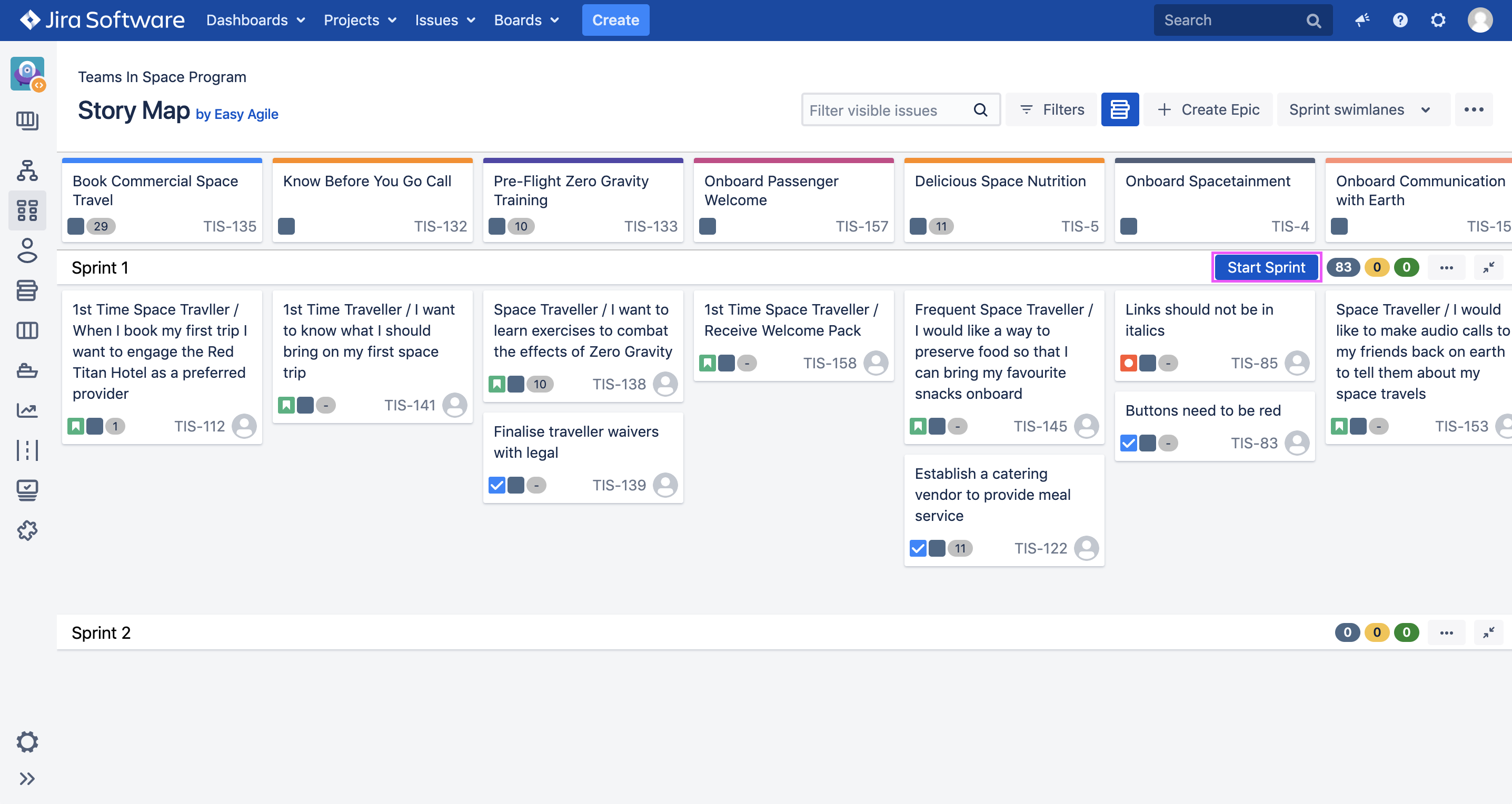Open the roadmap hierarchy icon in sidebar
Viewport: 1512px width, 804px height.
[x=27, y=170]
